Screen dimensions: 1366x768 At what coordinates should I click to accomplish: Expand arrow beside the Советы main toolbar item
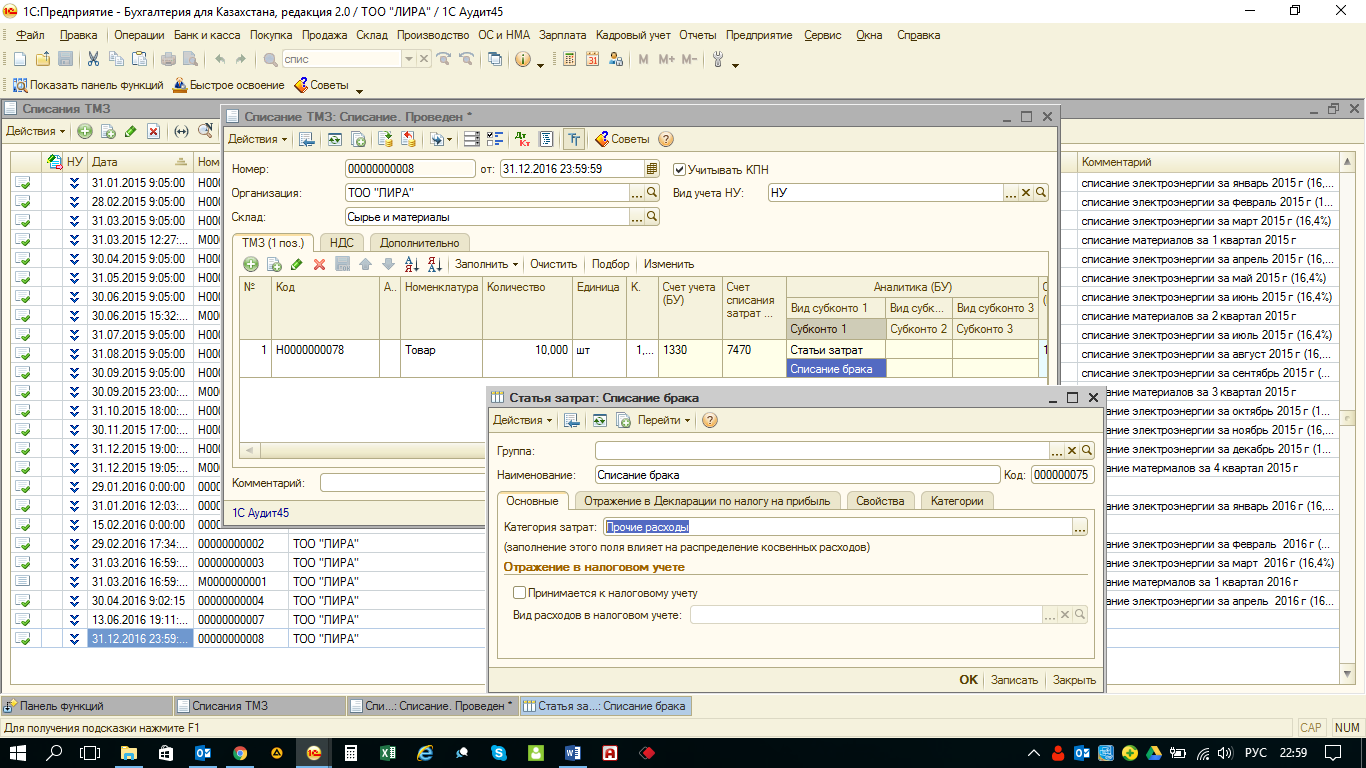pos(359,90)
